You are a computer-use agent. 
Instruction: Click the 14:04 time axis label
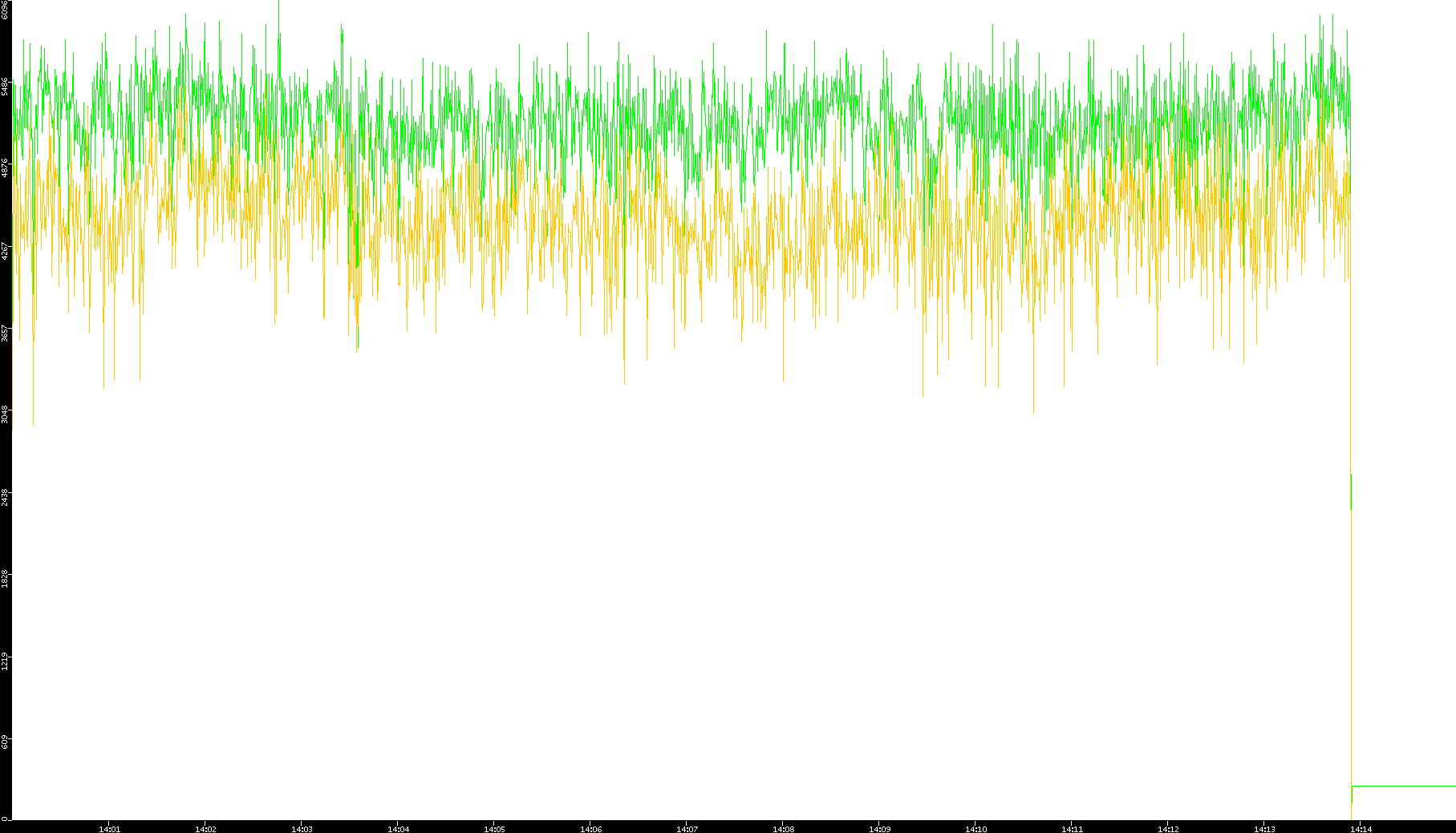click(x=398, y=829)
